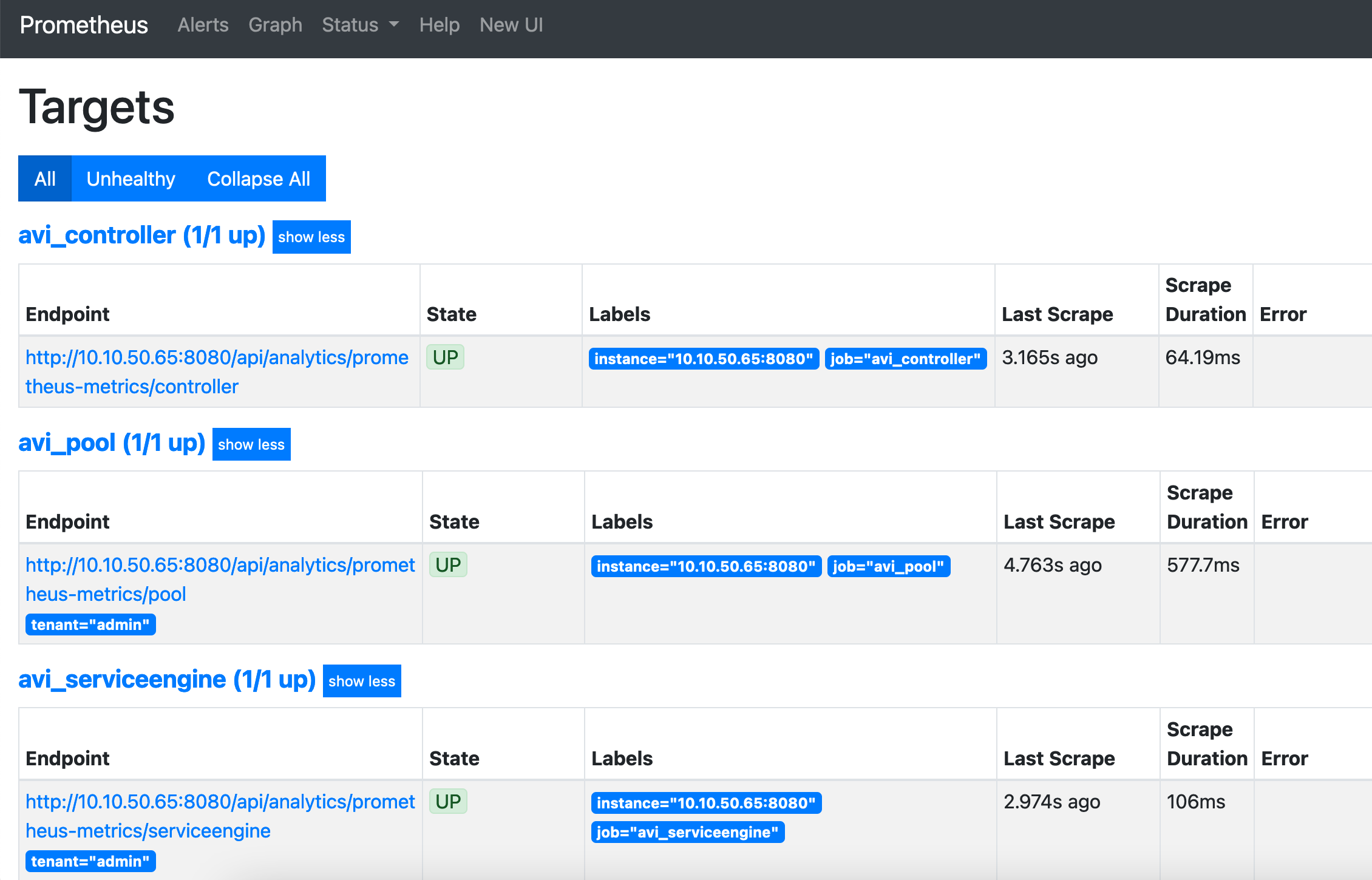The height and width of the screenshot is (880, 1372).
Task: Expand the Status dropdown menu
Action: click(x=361, y=25)
